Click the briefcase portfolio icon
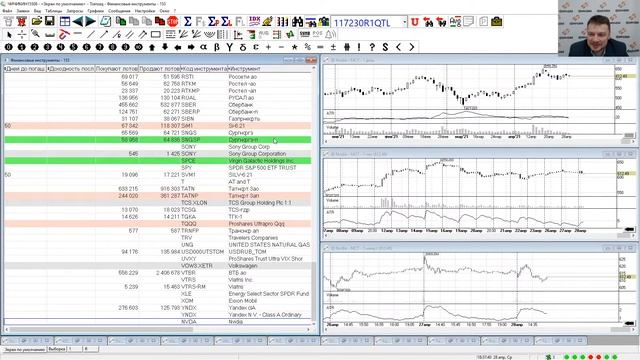 [x=496, y=21]
